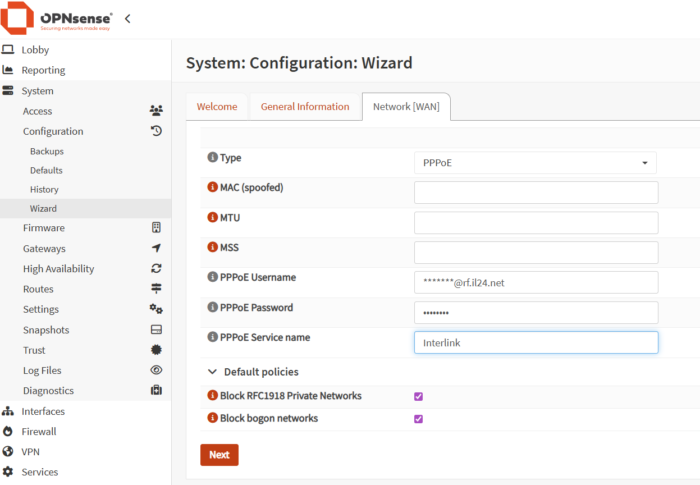The image size is (700, 485).
Task: Open the Backups configuration page
Action: pos(46,151)
